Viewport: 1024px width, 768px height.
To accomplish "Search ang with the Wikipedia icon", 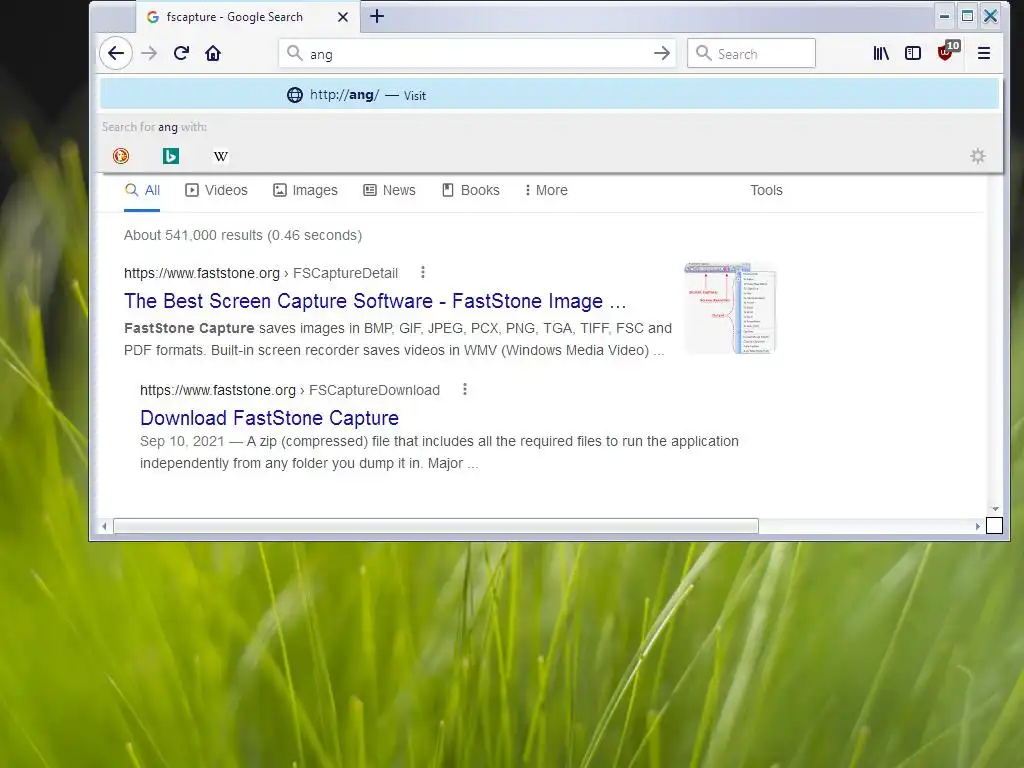I will pyautogui.click(x=221, y=156).
